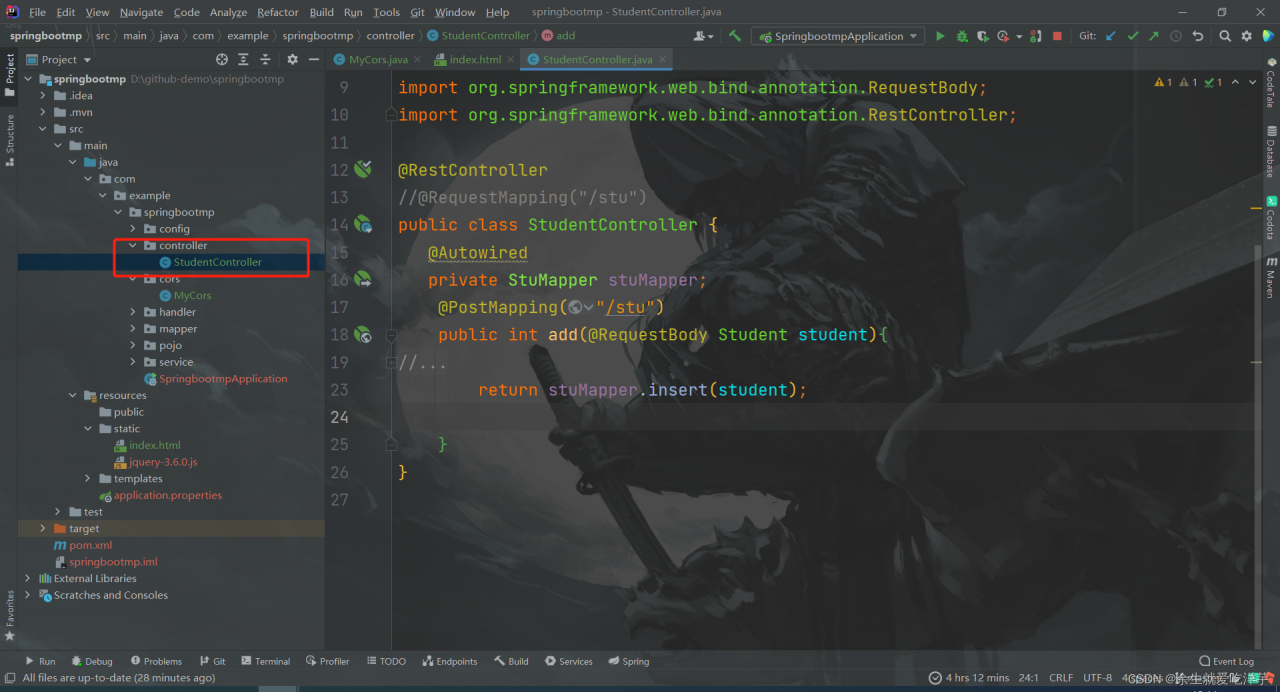This screenshot has width=1280, height=692.
Task: Switch to the index.html editor tab
Action: [x=475, y=60]
